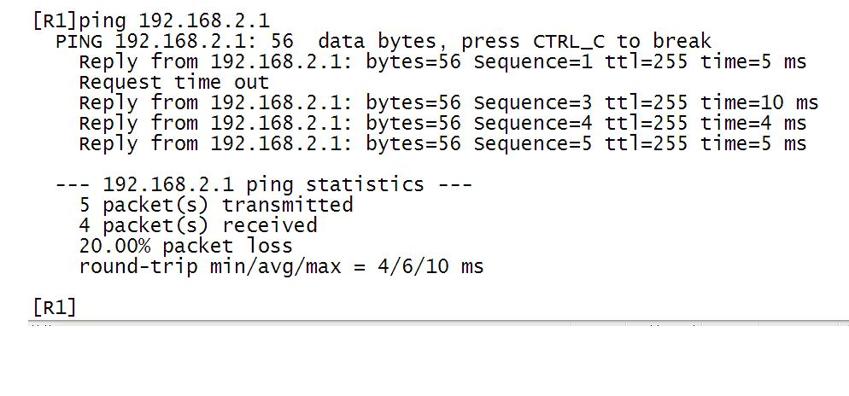The height and width of the screenshot is (396, 849).
Task: Click the first [R1] prompt label
Action: click(55, 21)
